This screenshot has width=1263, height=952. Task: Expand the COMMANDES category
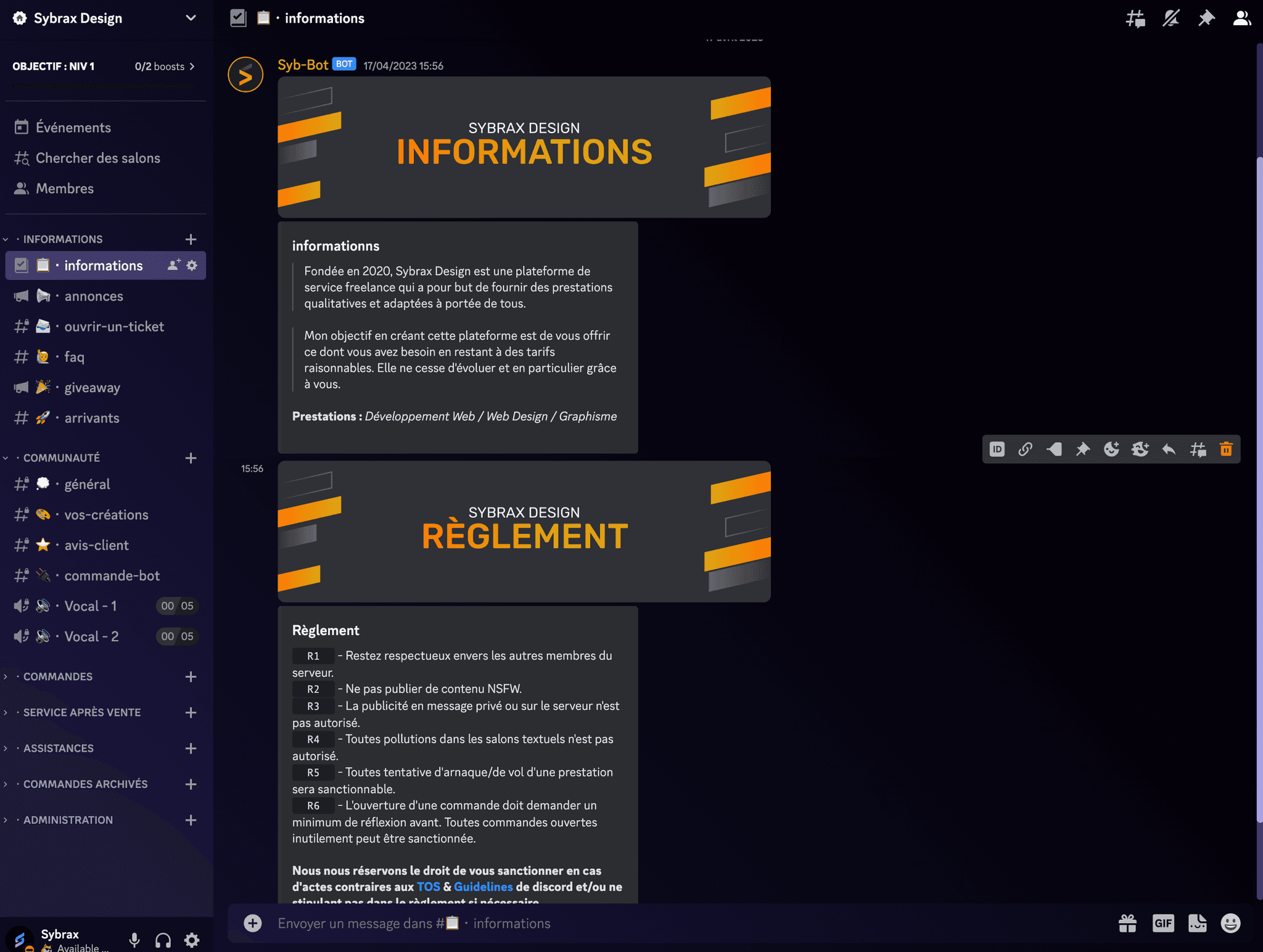coord(58,676)
